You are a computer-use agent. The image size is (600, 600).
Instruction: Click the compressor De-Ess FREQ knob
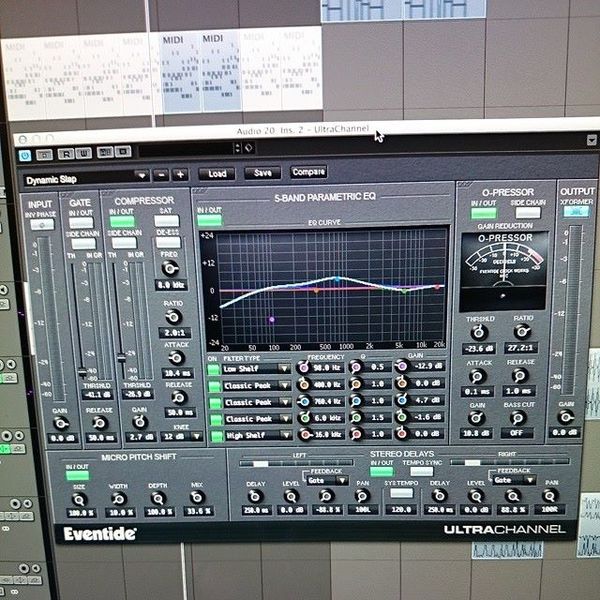click(x=170, y=269)
